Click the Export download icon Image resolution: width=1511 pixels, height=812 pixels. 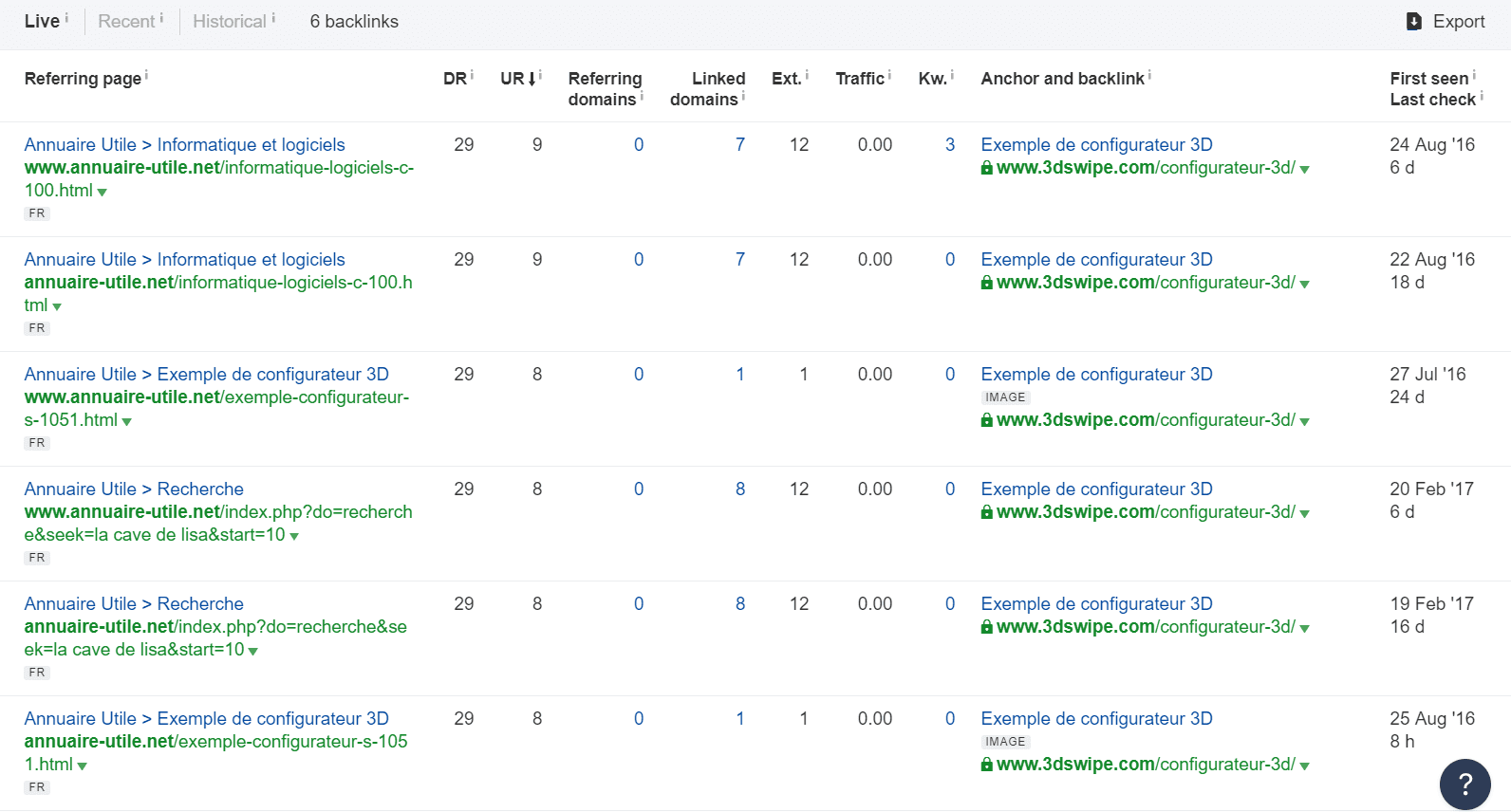point(1413,22)
